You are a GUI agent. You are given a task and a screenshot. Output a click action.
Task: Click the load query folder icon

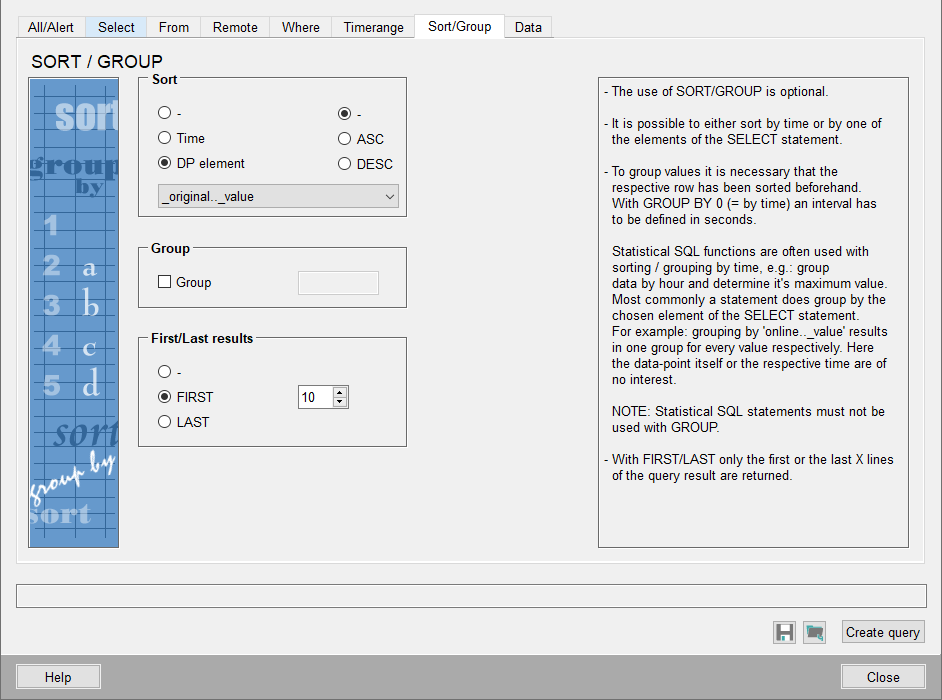pyautogui.click(x=814, y=632)
